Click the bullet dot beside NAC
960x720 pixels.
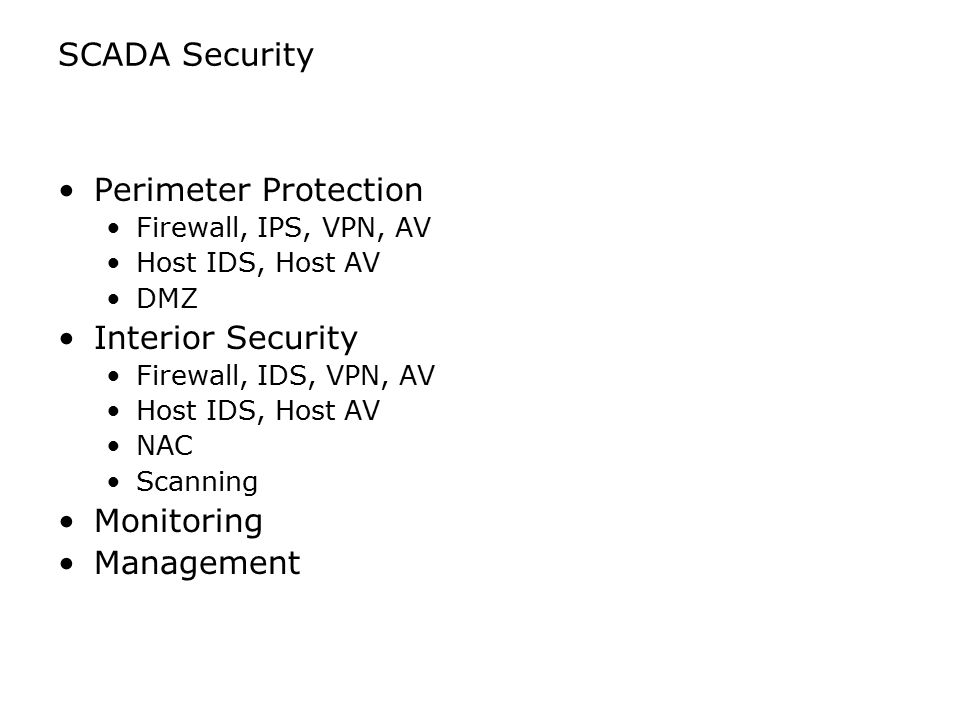click(113, 446)
